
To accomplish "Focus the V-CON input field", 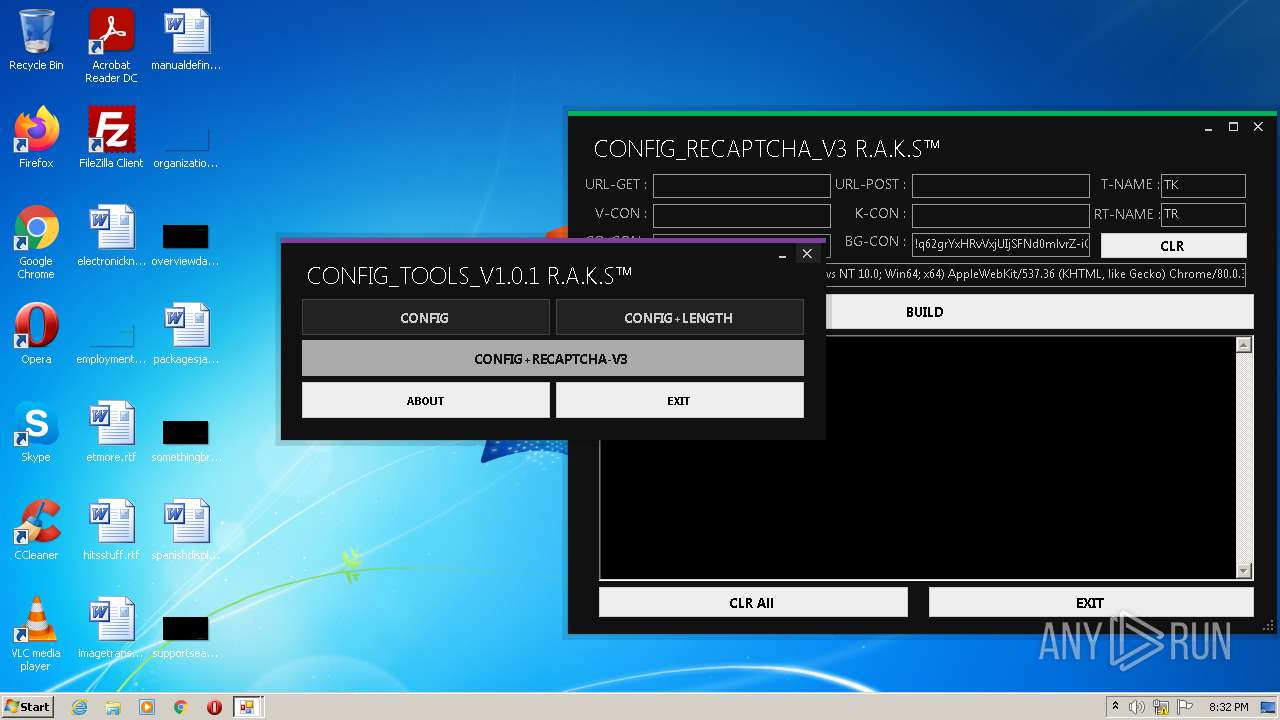I will pos(741,215).
